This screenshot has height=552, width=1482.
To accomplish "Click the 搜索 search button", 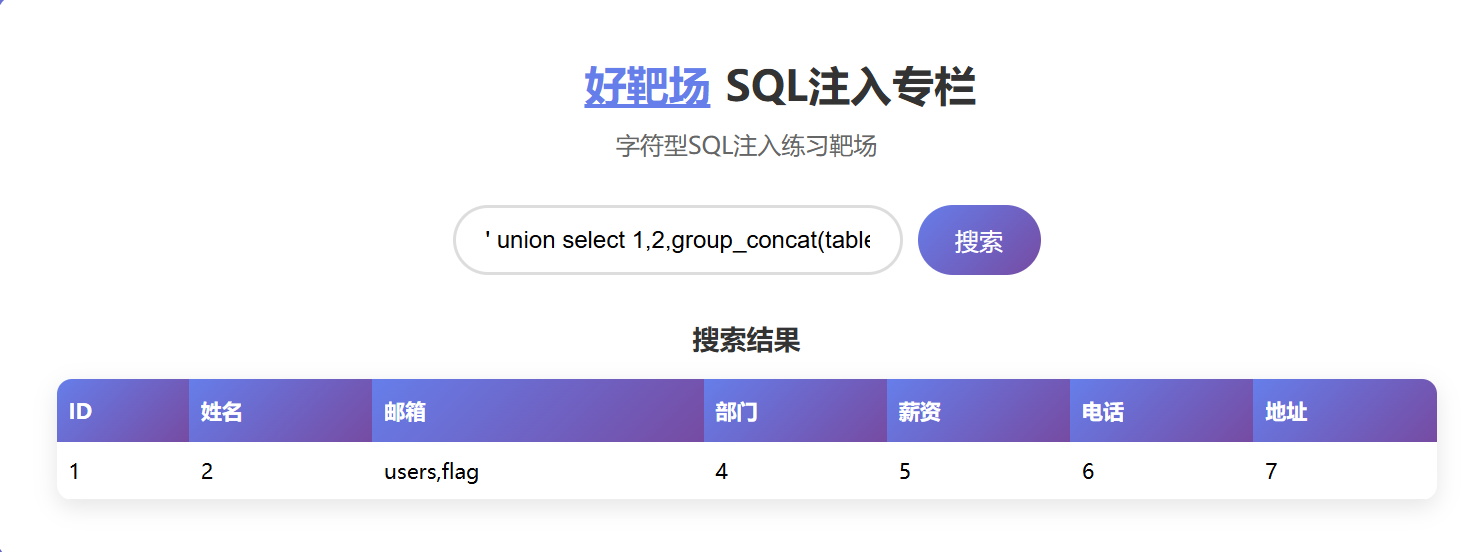I will (979, 240).
